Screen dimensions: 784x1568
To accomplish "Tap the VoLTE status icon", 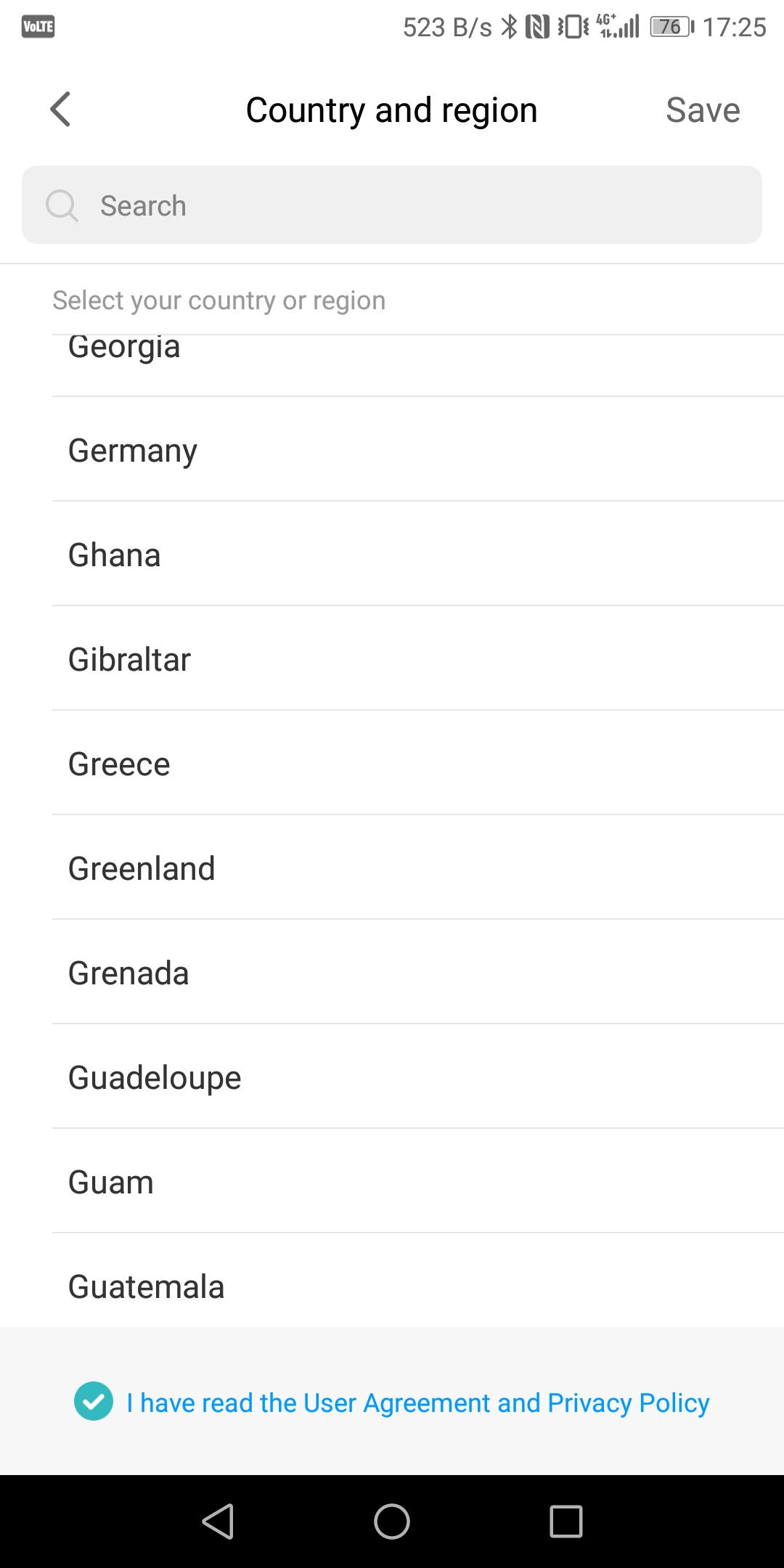I will tap(38, 27).
